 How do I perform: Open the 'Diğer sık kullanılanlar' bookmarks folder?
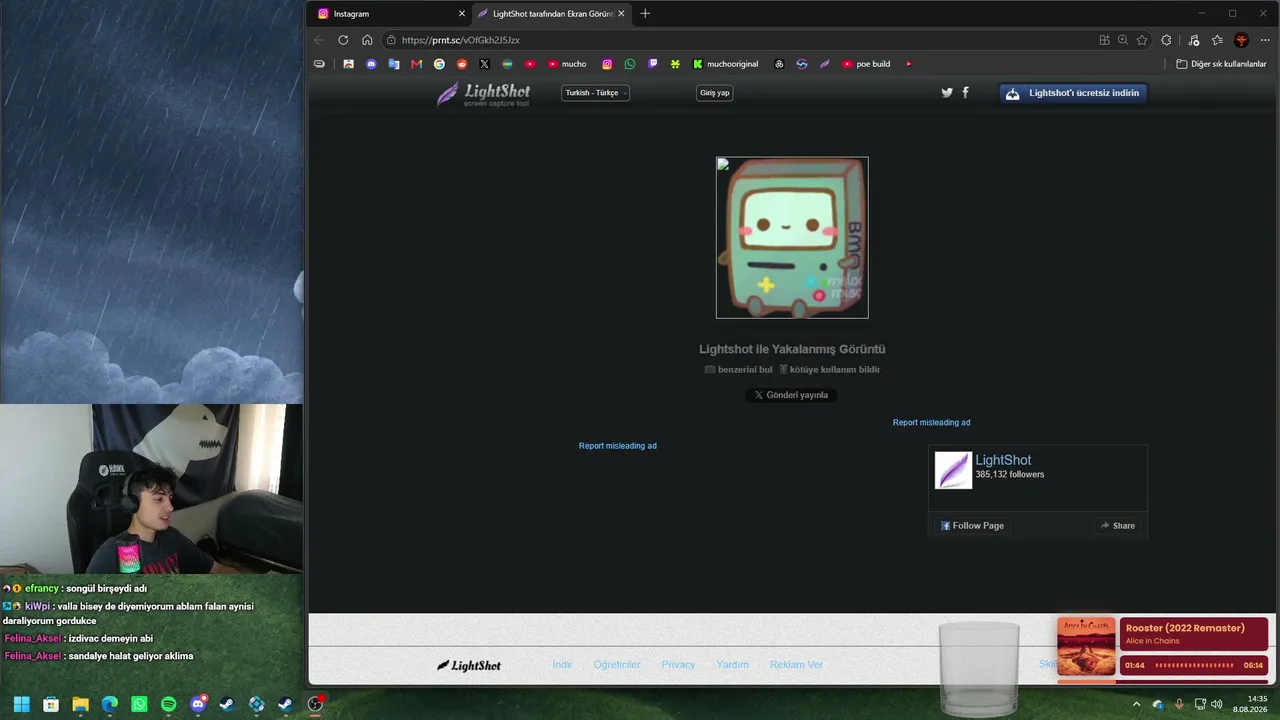1221,64
